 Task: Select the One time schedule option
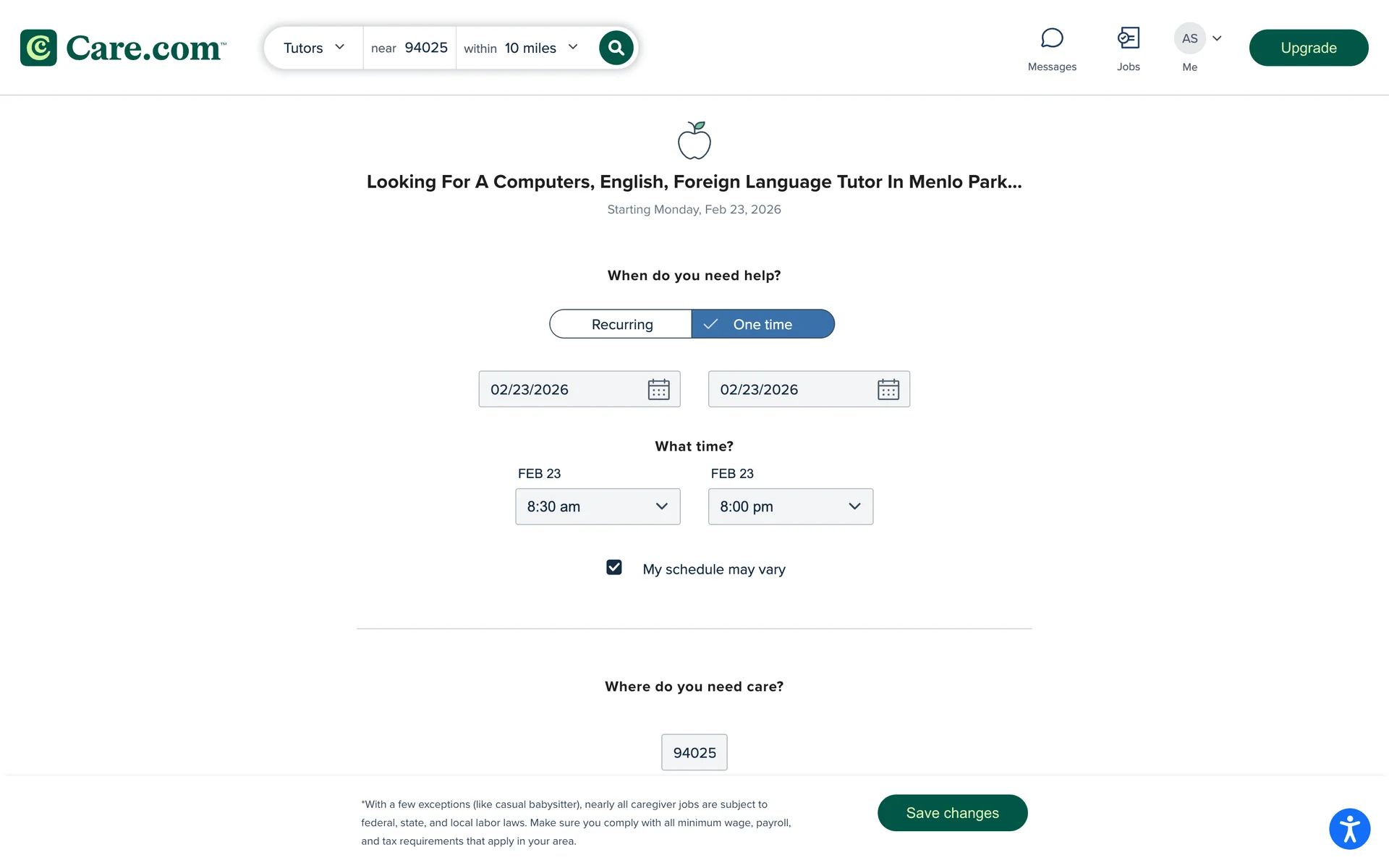tap(763, 324)
